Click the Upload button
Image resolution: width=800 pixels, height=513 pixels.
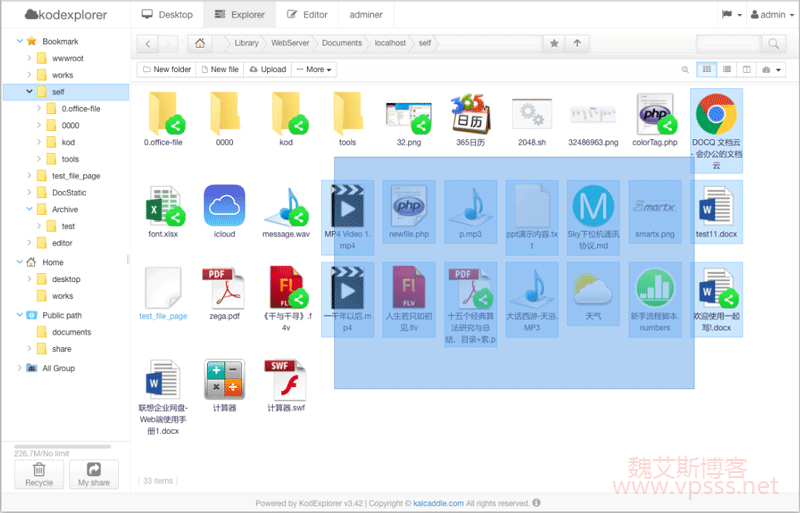(266, 69)
